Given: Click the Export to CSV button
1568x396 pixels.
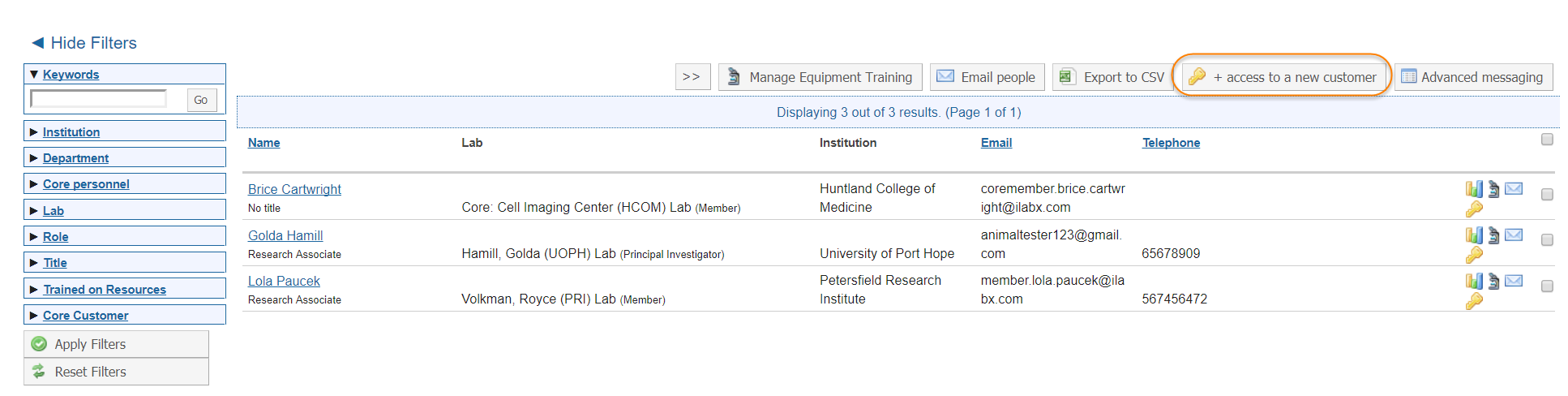Looking at the screenshot, I should pyautogui.click(x=1112, y=77).
